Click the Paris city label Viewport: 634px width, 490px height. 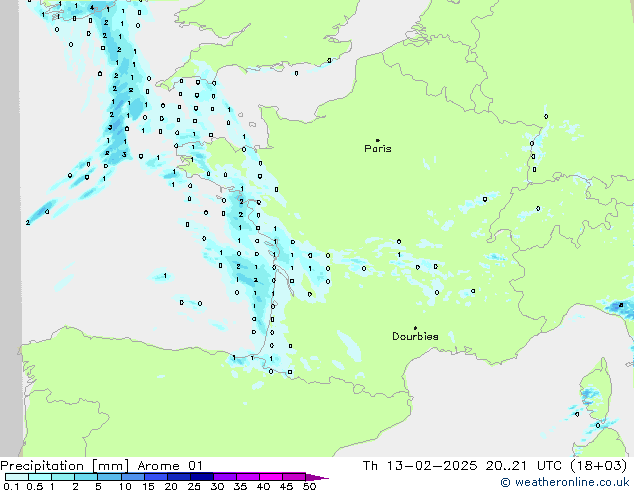click(378, 148)
